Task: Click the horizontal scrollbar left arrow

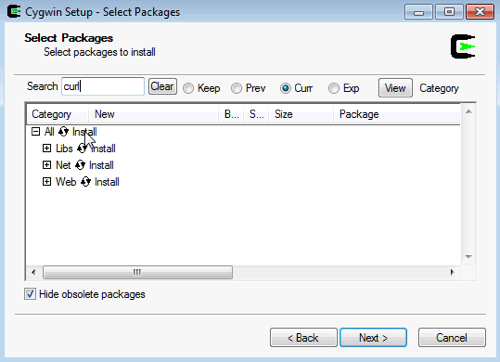Action: tap(33, 272)
